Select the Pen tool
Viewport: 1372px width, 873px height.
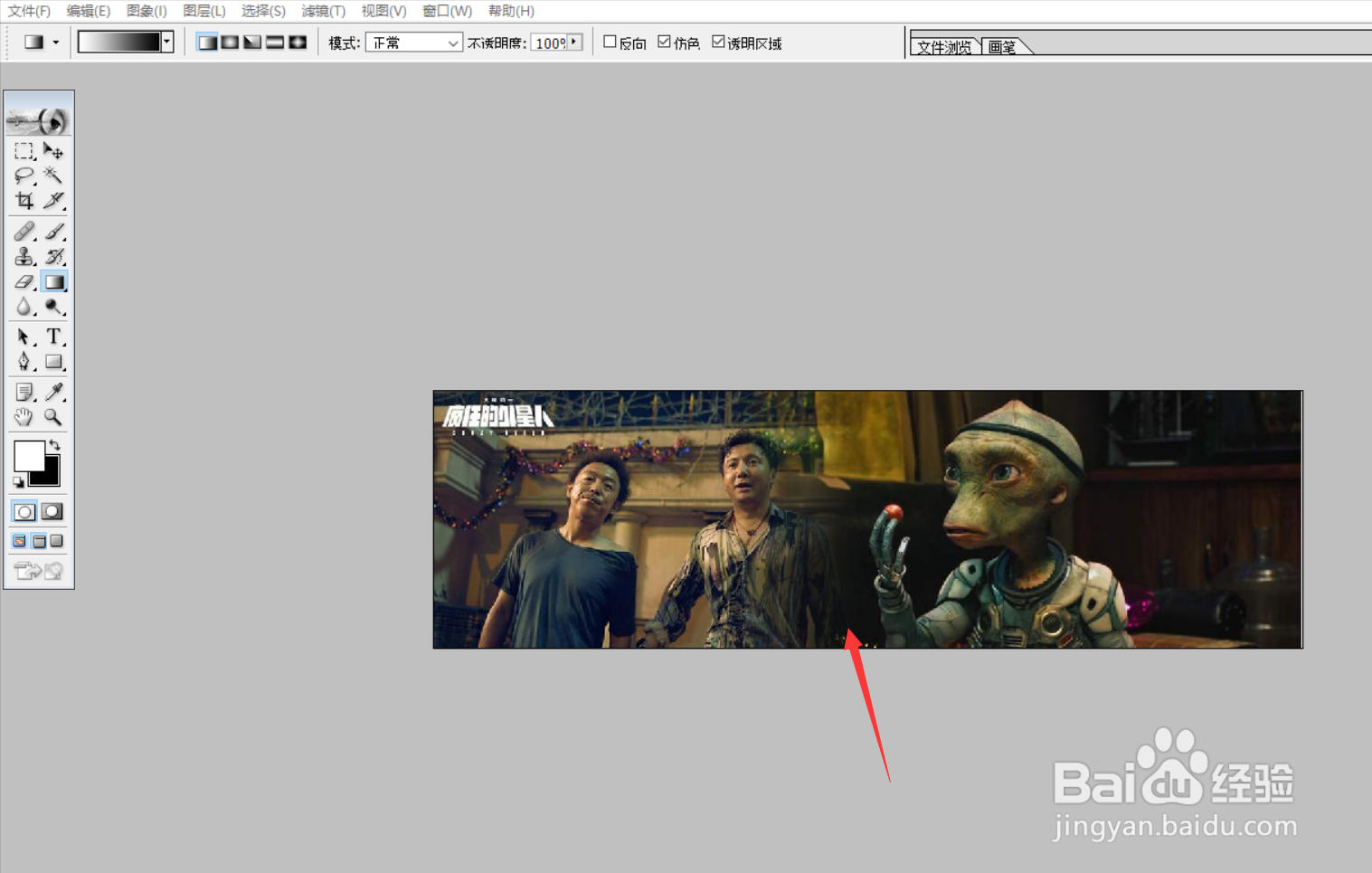(24, 362)
